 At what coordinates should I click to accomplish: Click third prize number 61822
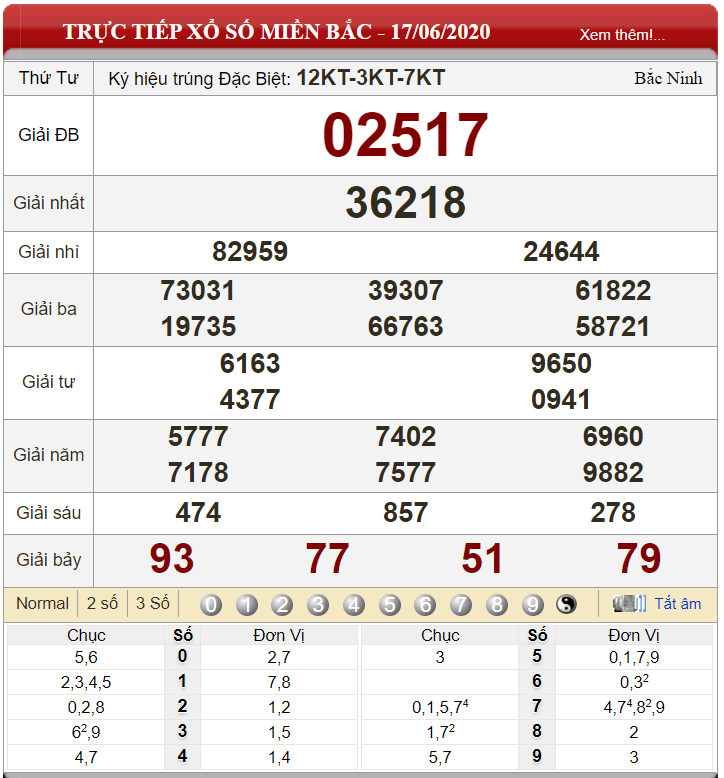pos(613,290)
